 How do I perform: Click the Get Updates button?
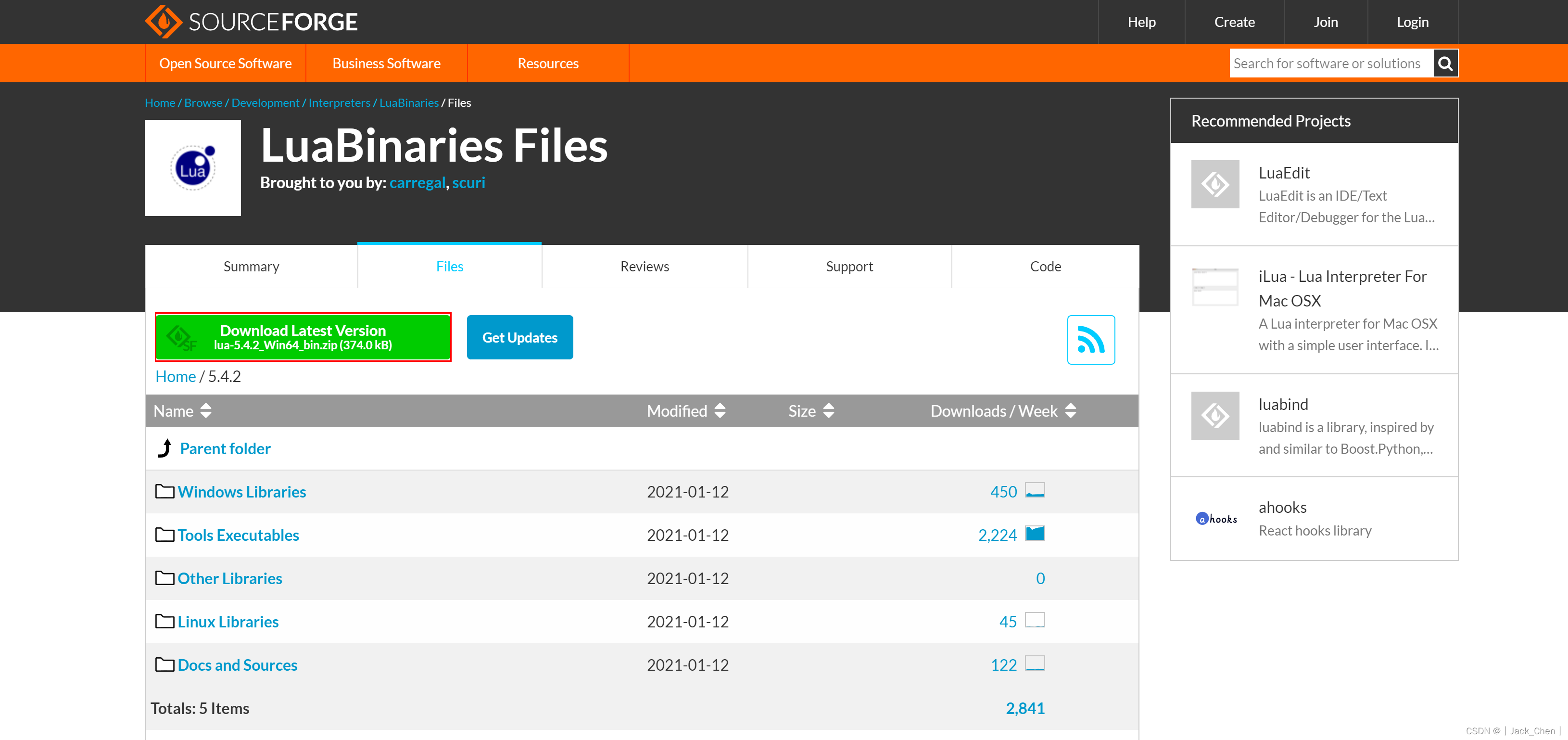[519, 337]
